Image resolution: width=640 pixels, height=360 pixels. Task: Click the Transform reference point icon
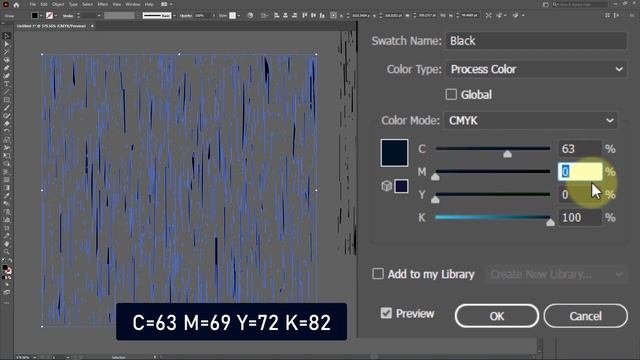point(333,16)
